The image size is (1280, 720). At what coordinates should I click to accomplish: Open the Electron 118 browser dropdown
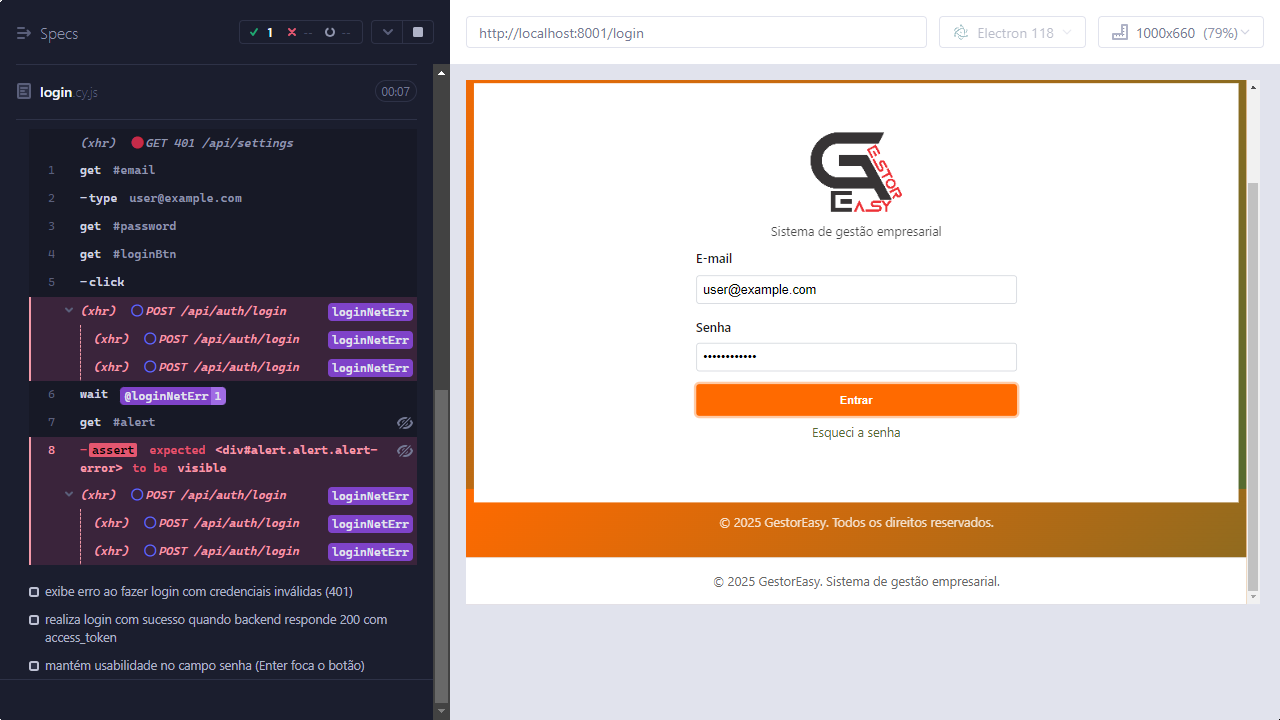point(1012,33)
